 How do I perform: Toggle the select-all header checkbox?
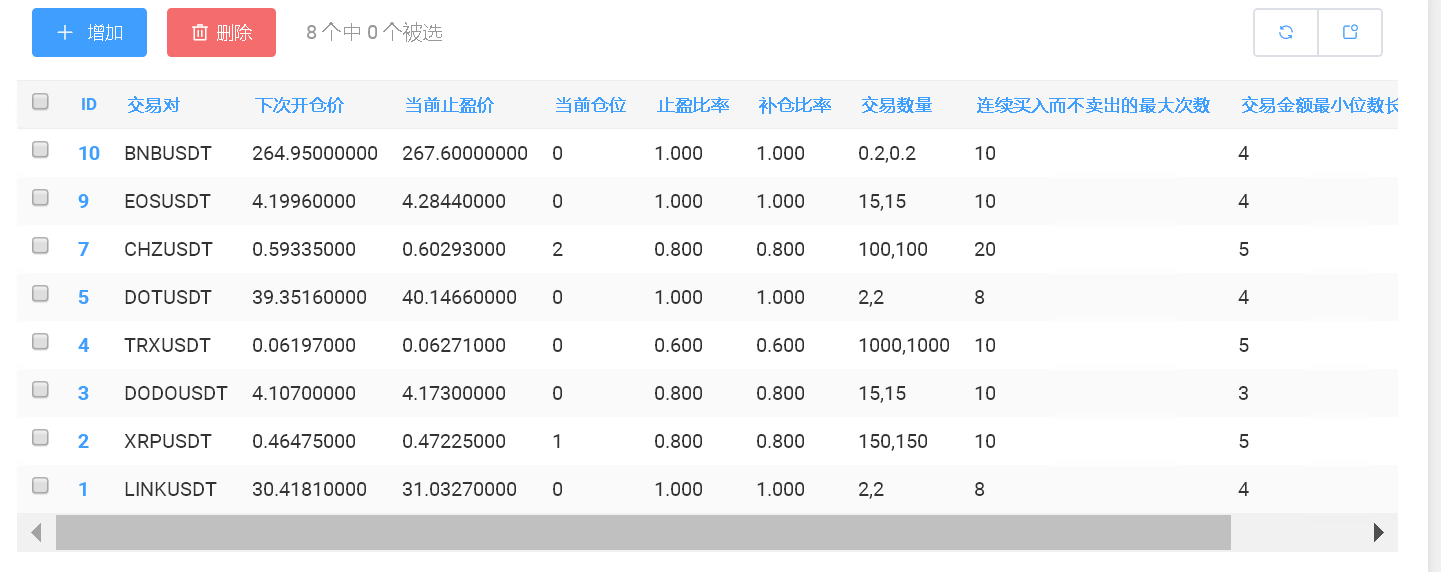40,102
